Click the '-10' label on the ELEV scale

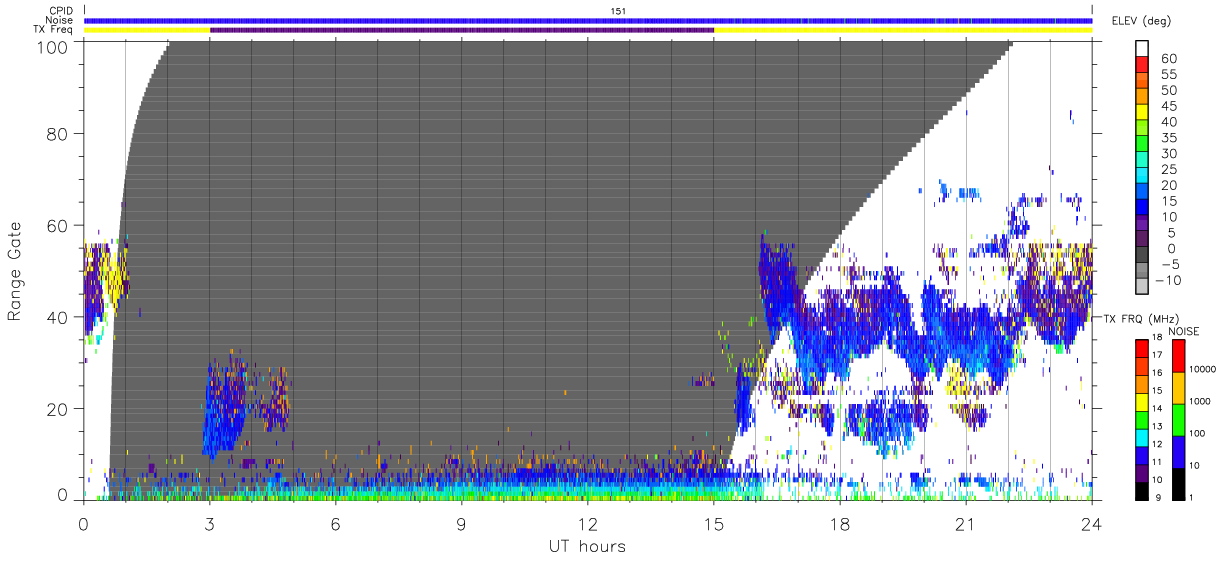(x=1171, y=280)
